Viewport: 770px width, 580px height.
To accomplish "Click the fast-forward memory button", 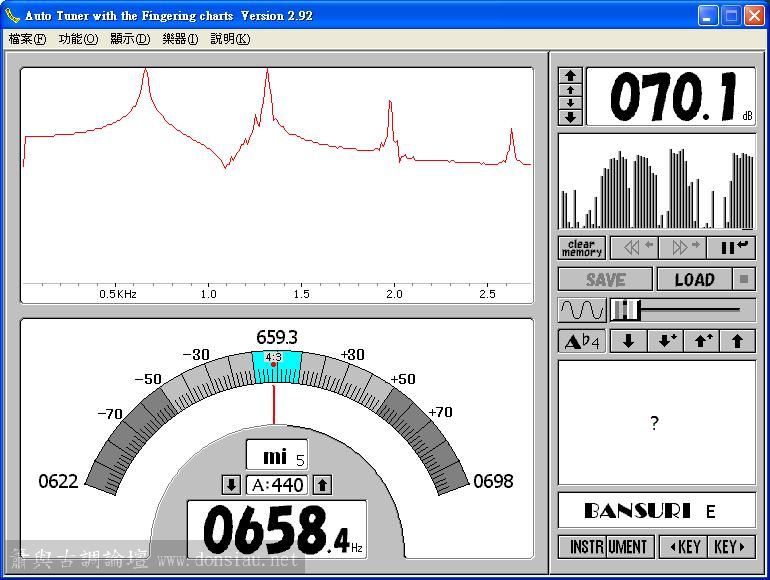I will (x=684, y=247).
